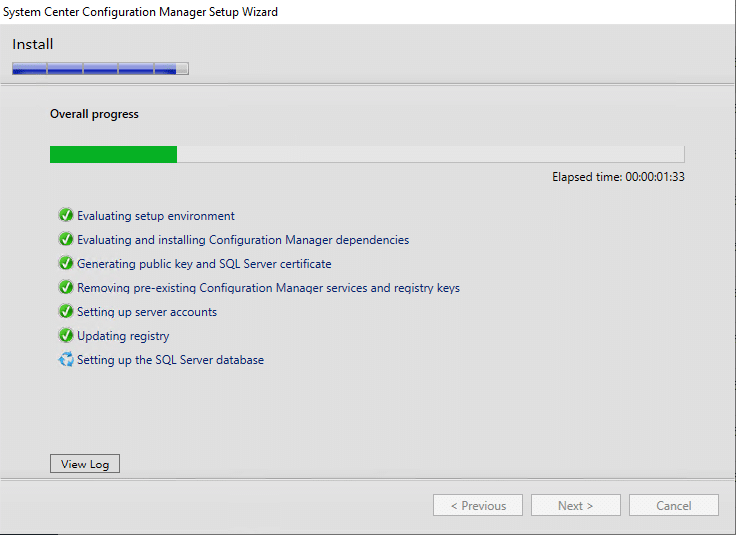Click check icon beside Updating registry

(66, 335)
